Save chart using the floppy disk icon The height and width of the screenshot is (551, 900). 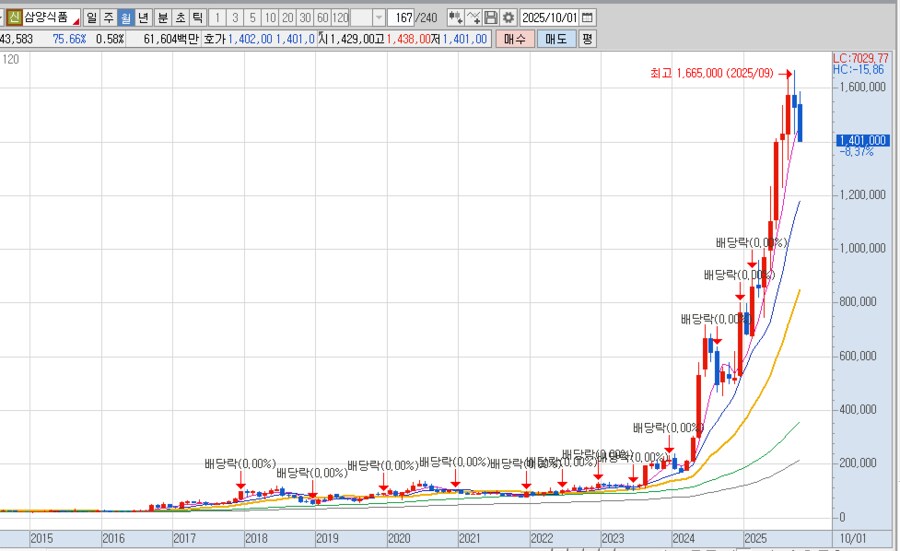(x=491, y=18)
